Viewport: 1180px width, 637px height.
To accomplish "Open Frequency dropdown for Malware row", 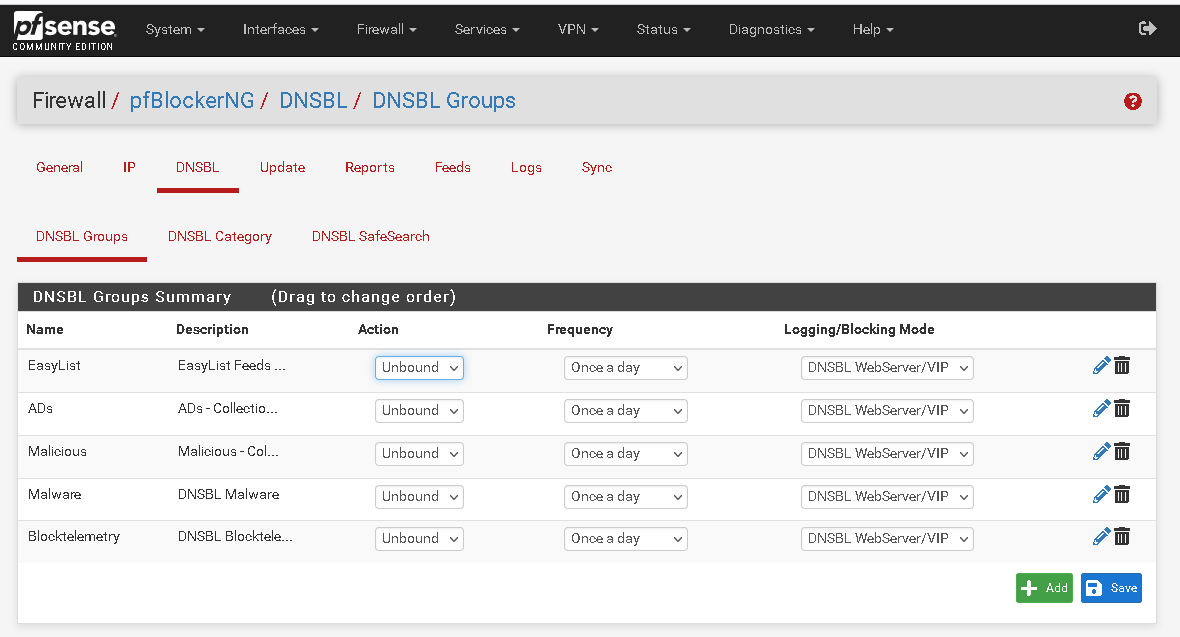I will coord(625,496).
